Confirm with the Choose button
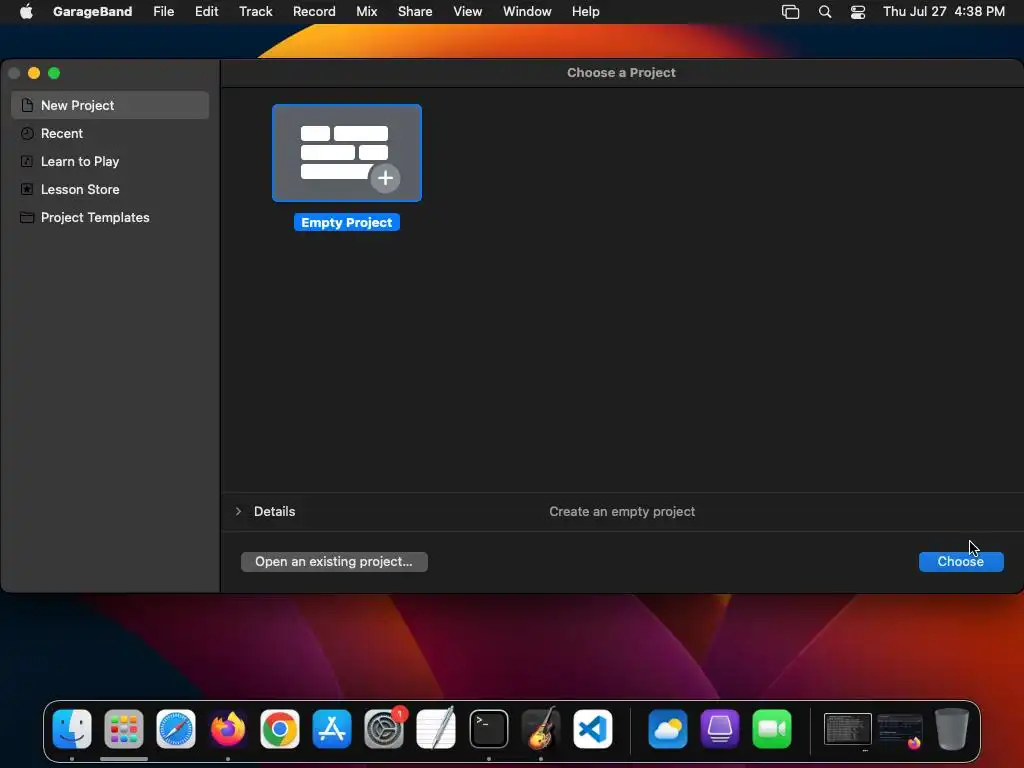The width and height of the screenshot is (1024, 768). click(961, 562)
